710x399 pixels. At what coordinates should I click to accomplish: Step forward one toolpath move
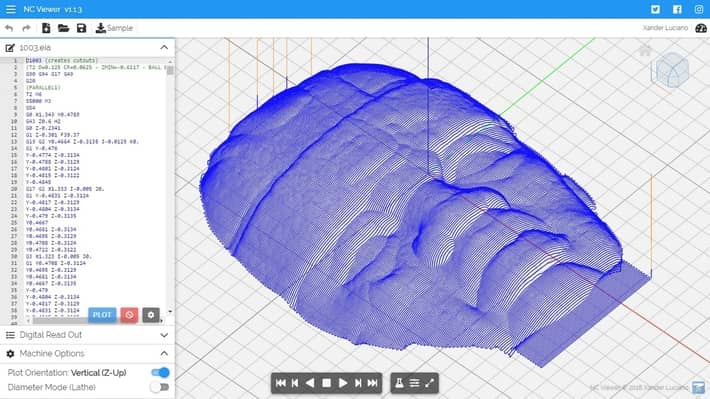click(358, 383)
